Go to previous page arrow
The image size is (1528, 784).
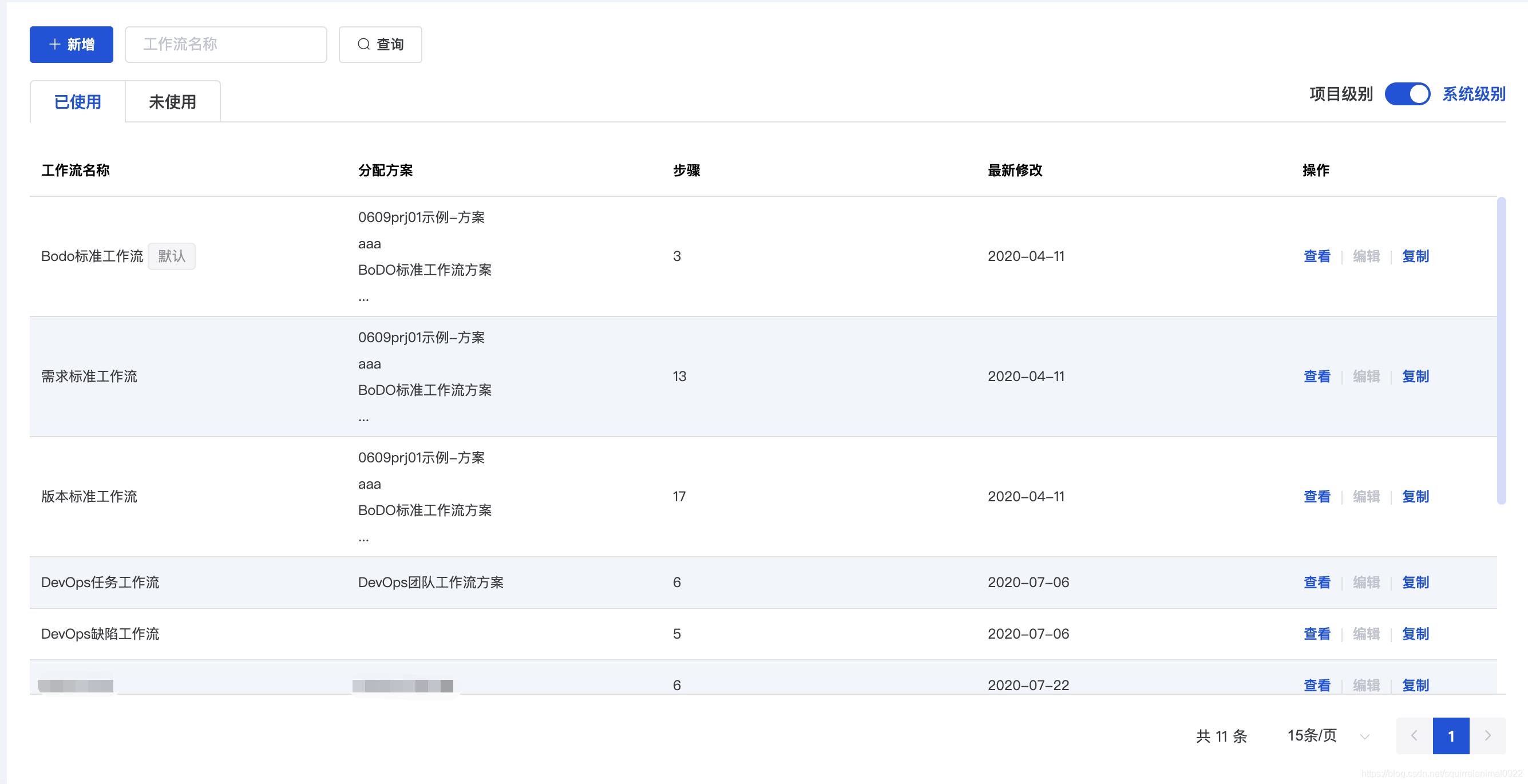1414,736
